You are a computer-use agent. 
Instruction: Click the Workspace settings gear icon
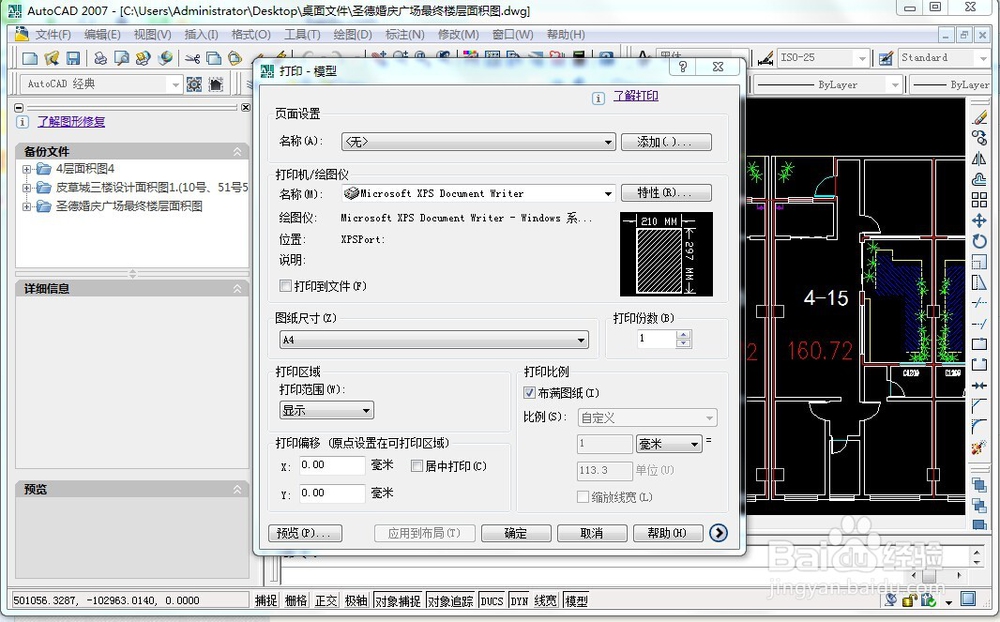(x=195, y=84)
